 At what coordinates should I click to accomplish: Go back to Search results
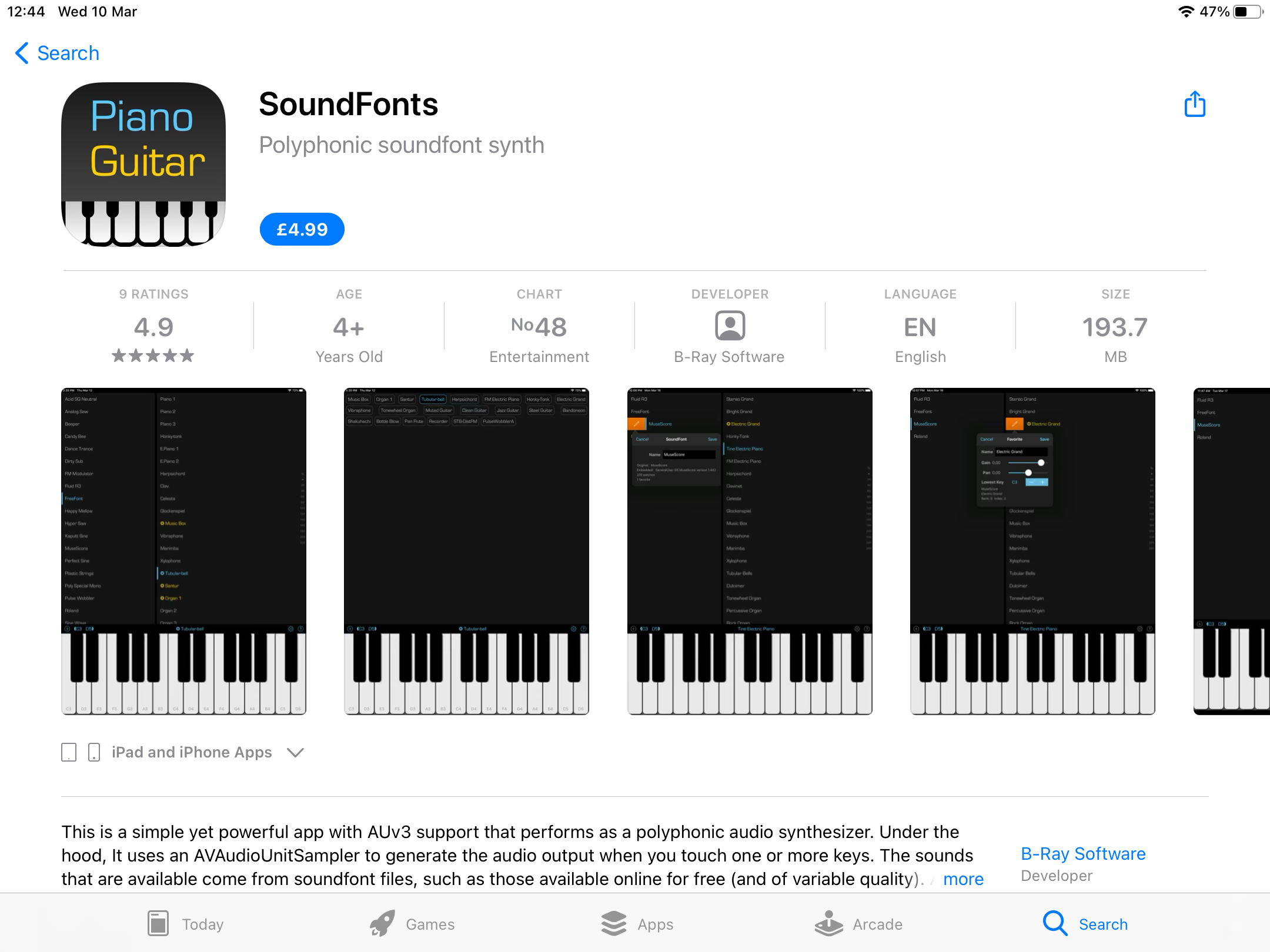click(x=57, y=53)
